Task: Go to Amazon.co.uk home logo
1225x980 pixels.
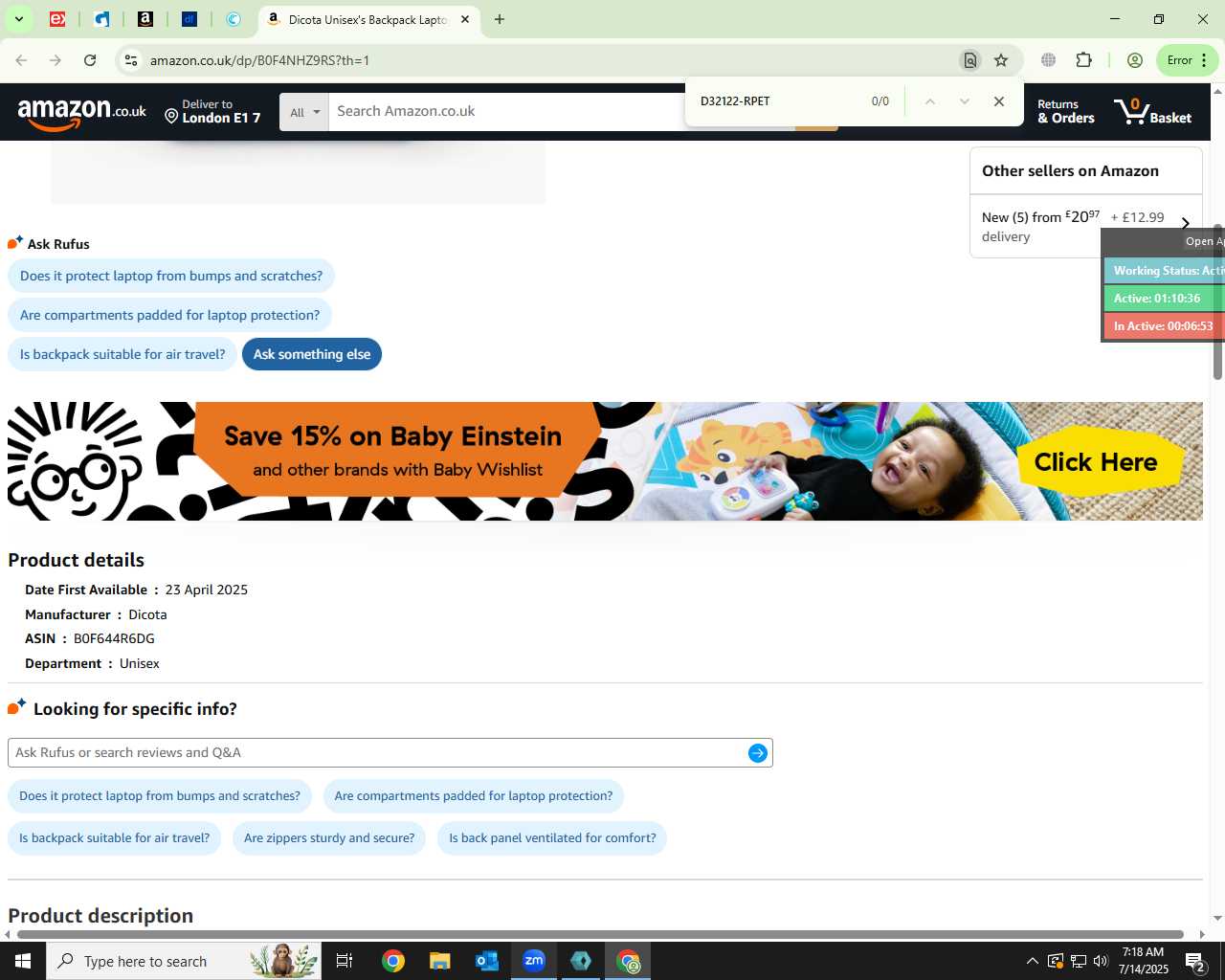Action: point(82,113)
